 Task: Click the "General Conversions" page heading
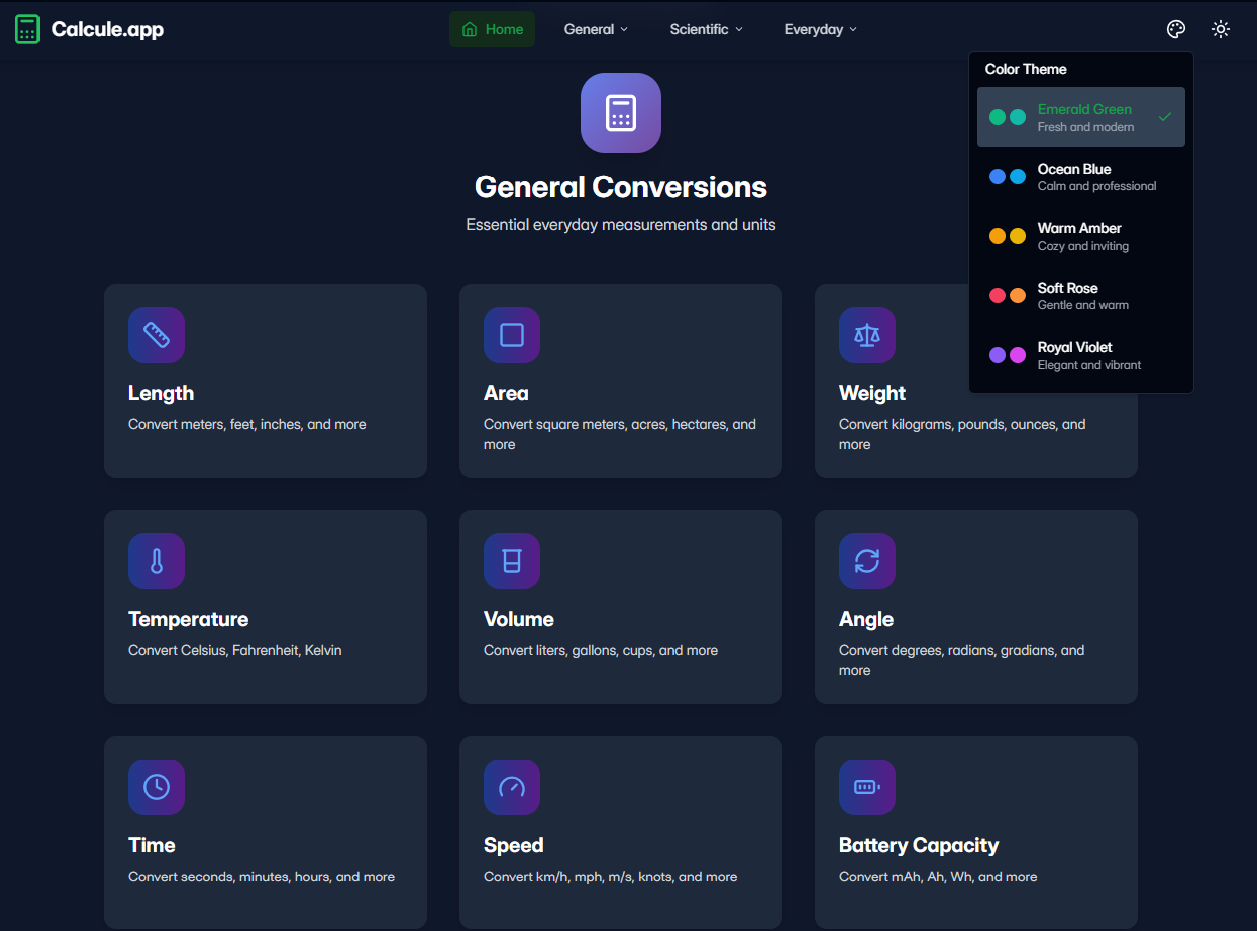(x=621, y=187)
